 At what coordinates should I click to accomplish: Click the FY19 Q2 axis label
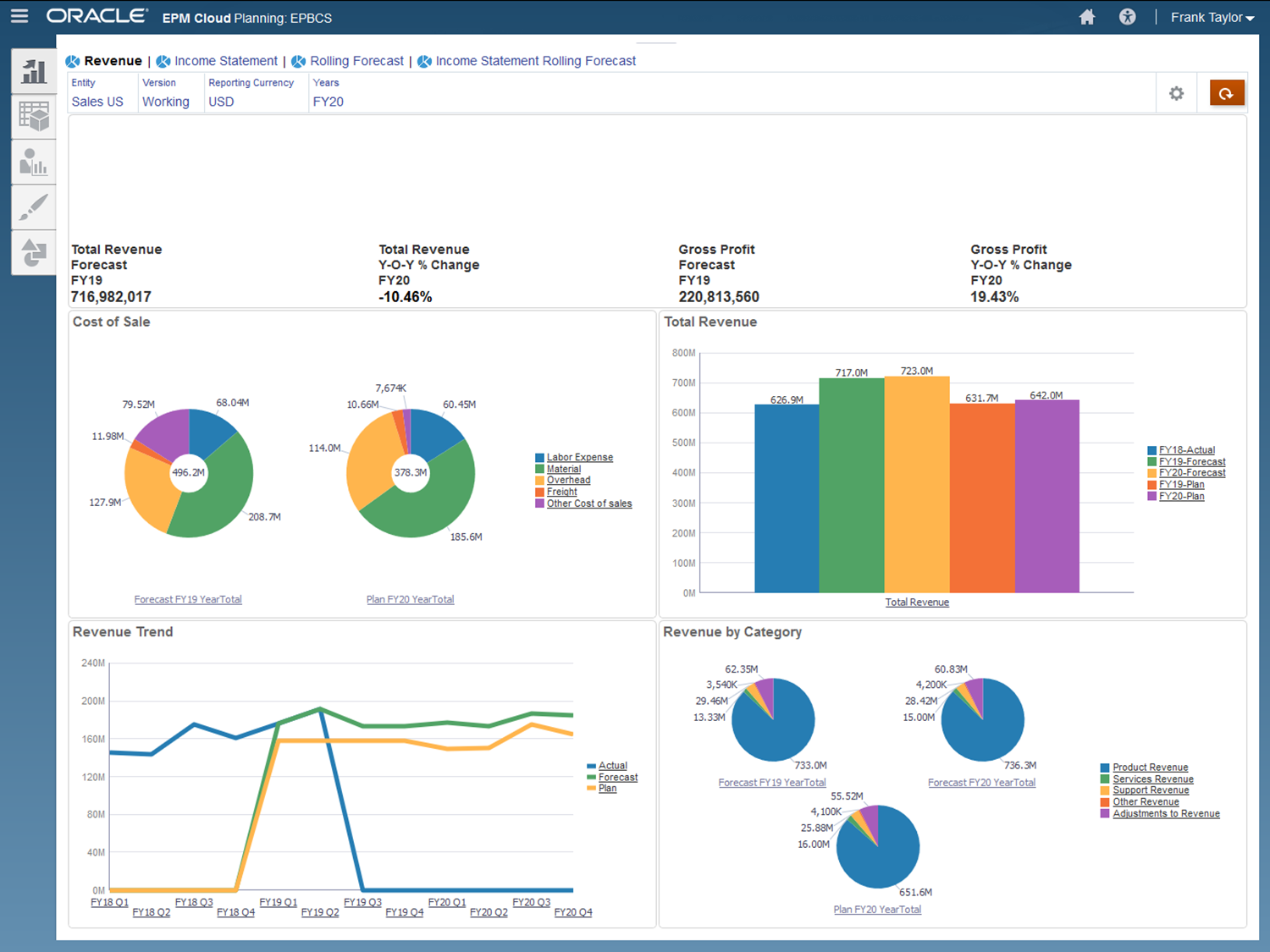click(x=320, y=912)
